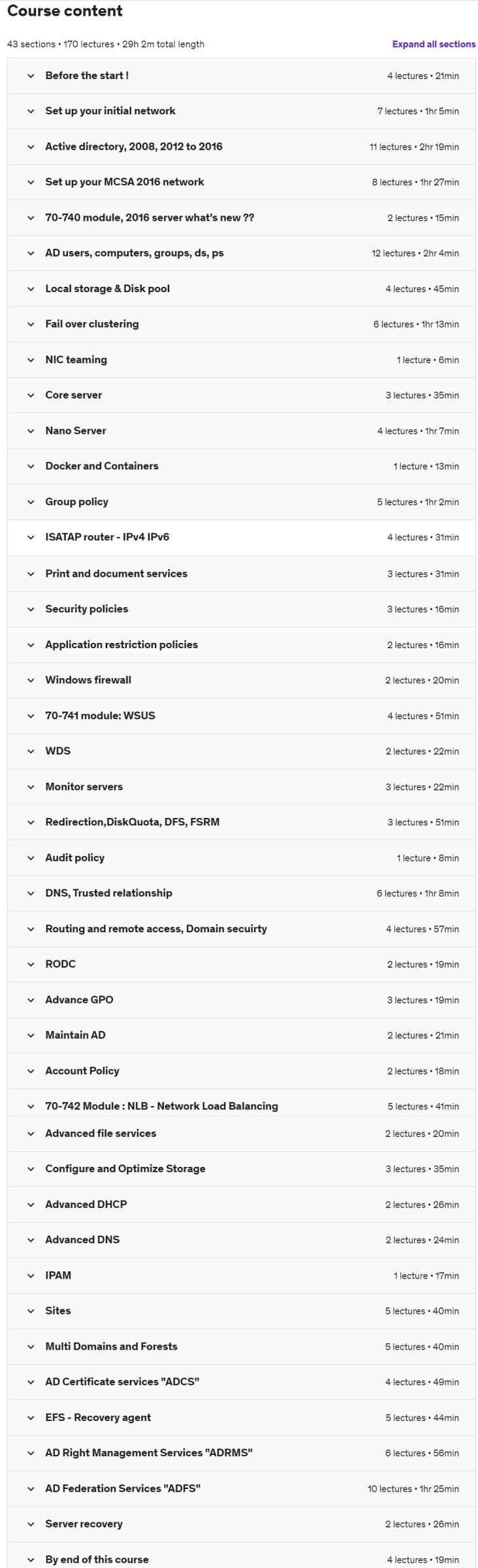
Task: Click chevron beside '70-741 module: WSUS'
Action: [x=31, y=716]
